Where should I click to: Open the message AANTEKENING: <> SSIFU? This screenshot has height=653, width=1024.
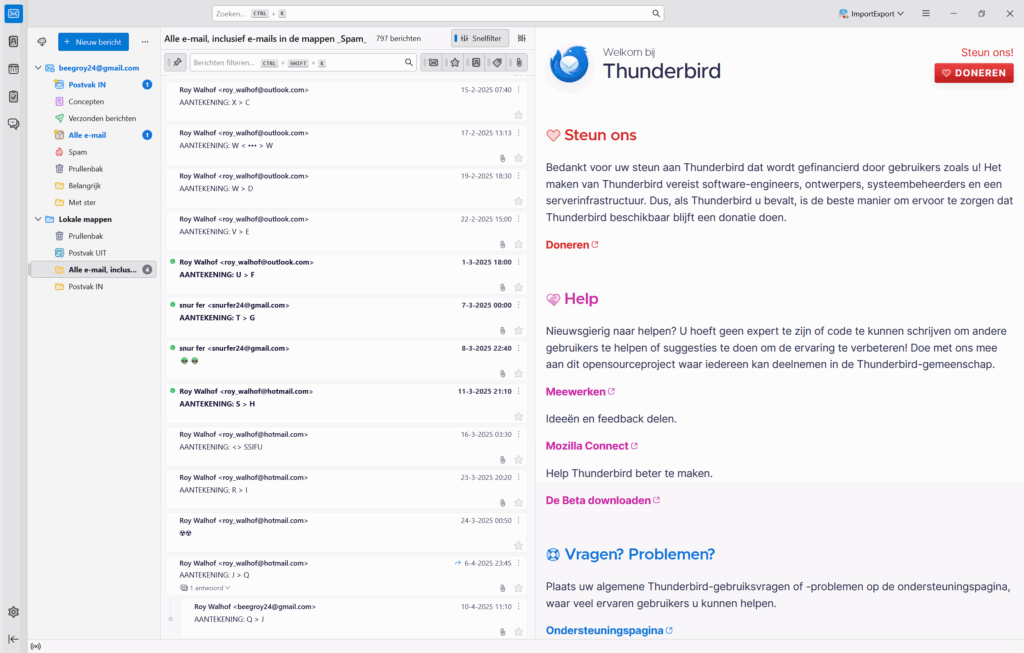click(346, 447)
